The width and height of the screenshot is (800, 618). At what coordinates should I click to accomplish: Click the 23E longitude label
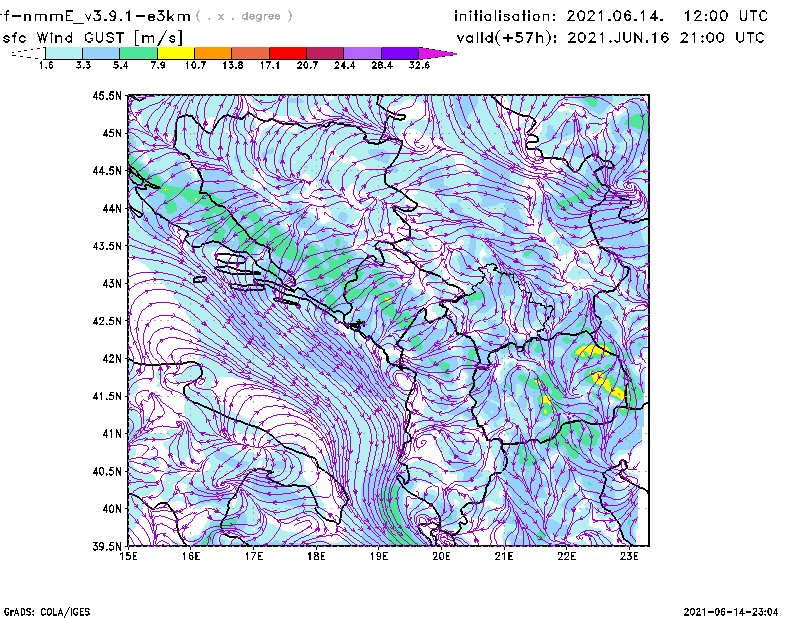[x=629, y=556]
